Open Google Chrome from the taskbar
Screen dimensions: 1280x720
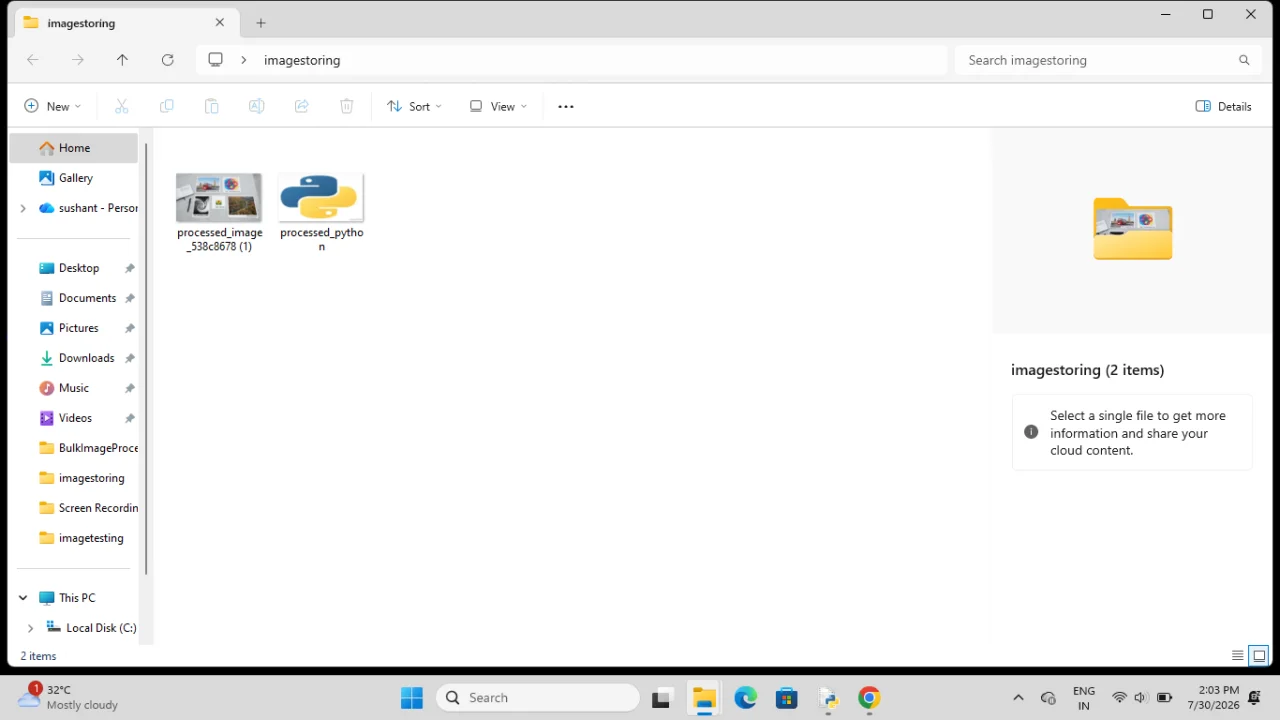click(x=869, y=698)
